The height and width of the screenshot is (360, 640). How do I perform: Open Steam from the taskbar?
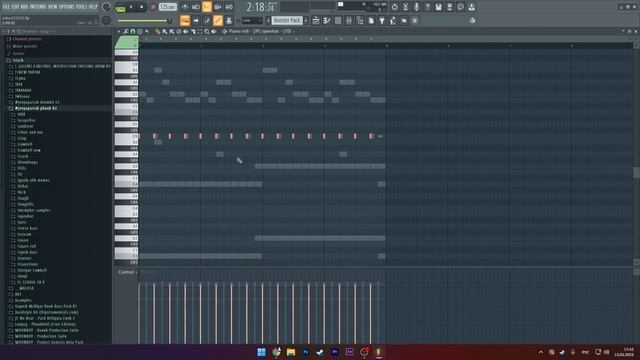[x=320, y=352]
